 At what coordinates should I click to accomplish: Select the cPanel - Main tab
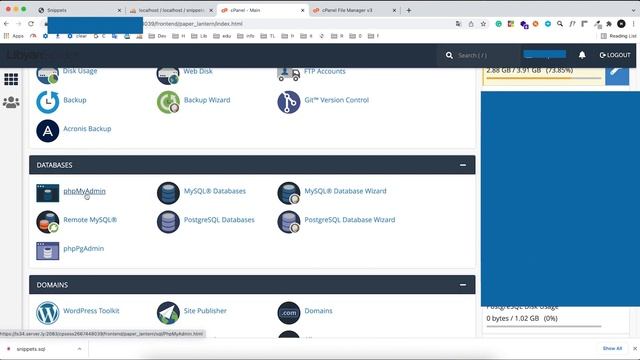263,10
